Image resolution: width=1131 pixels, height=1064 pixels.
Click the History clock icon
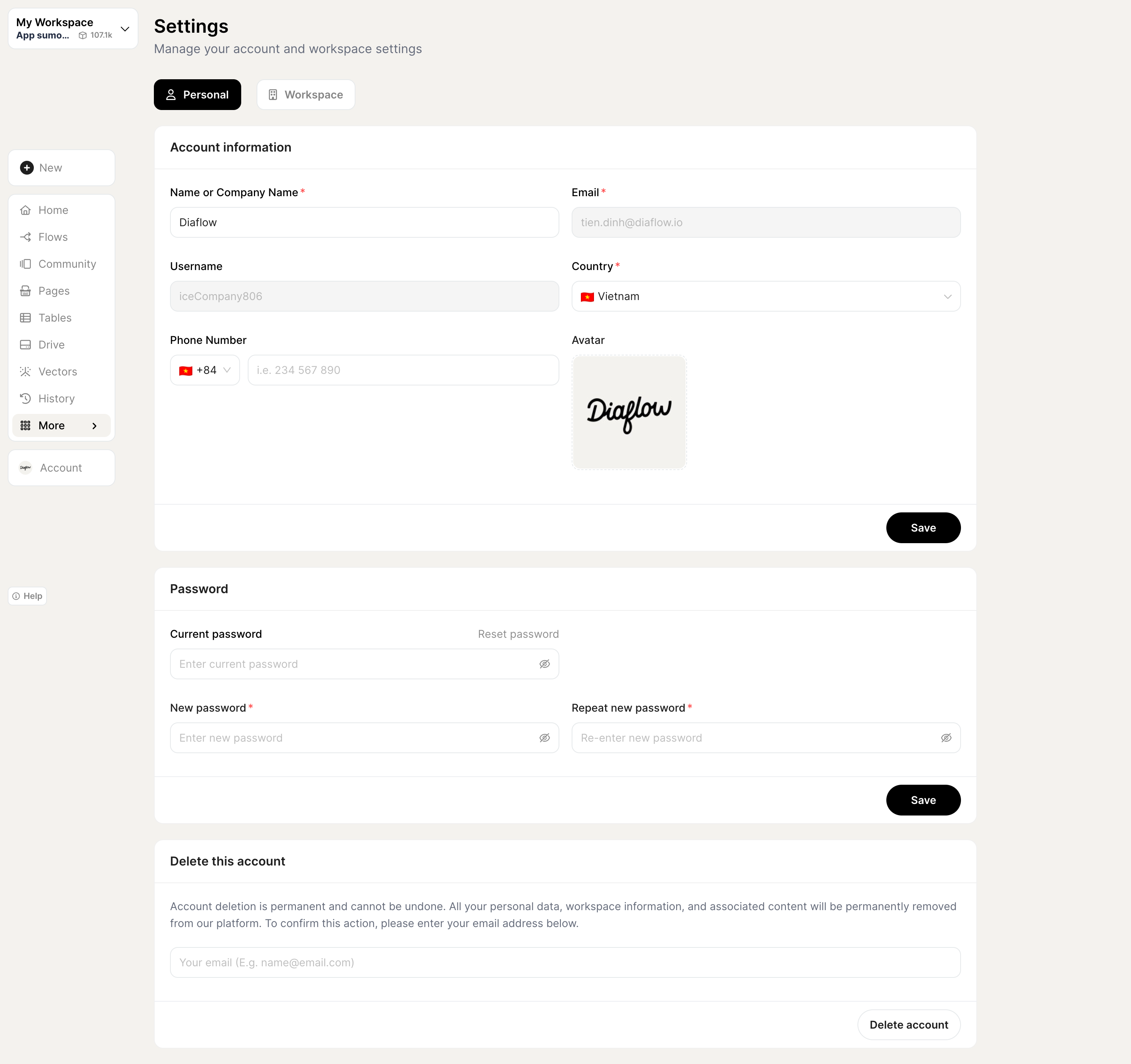[x=26, y=398]
